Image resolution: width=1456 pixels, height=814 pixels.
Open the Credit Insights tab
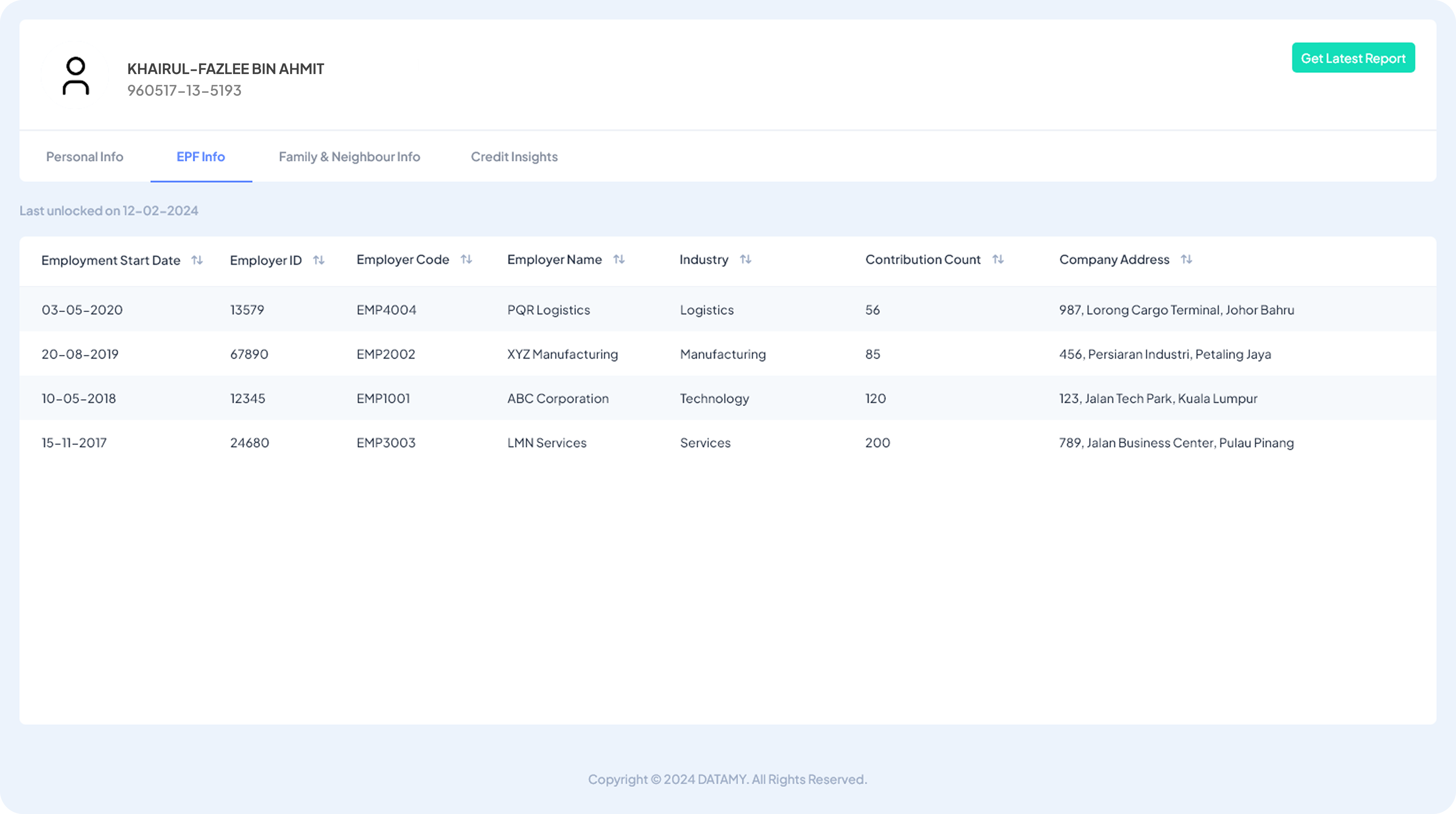[514, 157]
